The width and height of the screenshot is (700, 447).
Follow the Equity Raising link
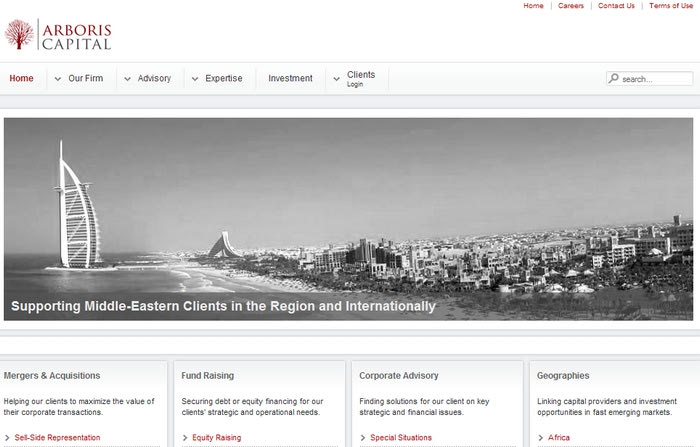click(217, 438)
